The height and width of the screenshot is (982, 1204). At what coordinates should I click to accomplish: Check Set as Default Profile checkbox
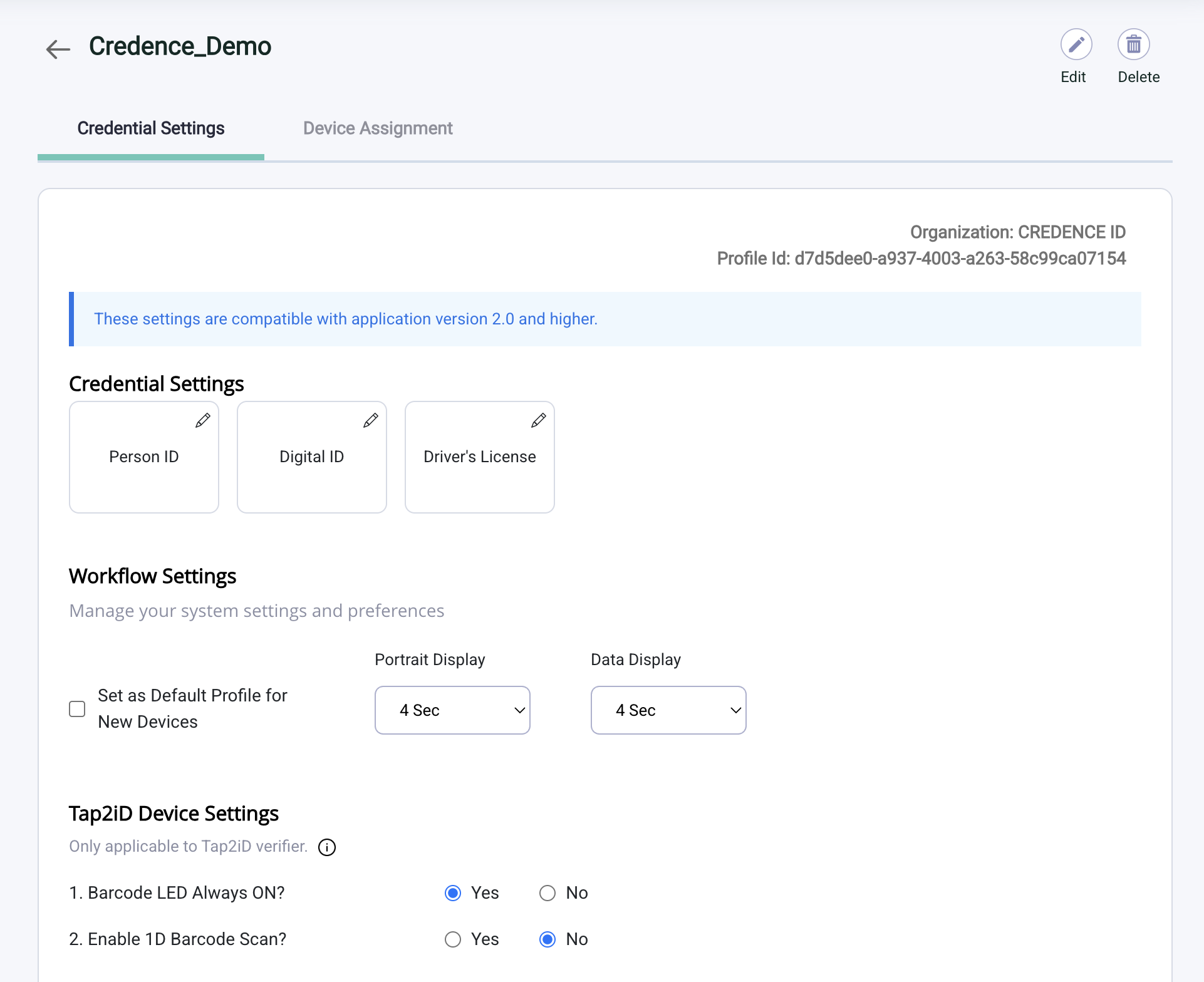(x=77, y=709)
